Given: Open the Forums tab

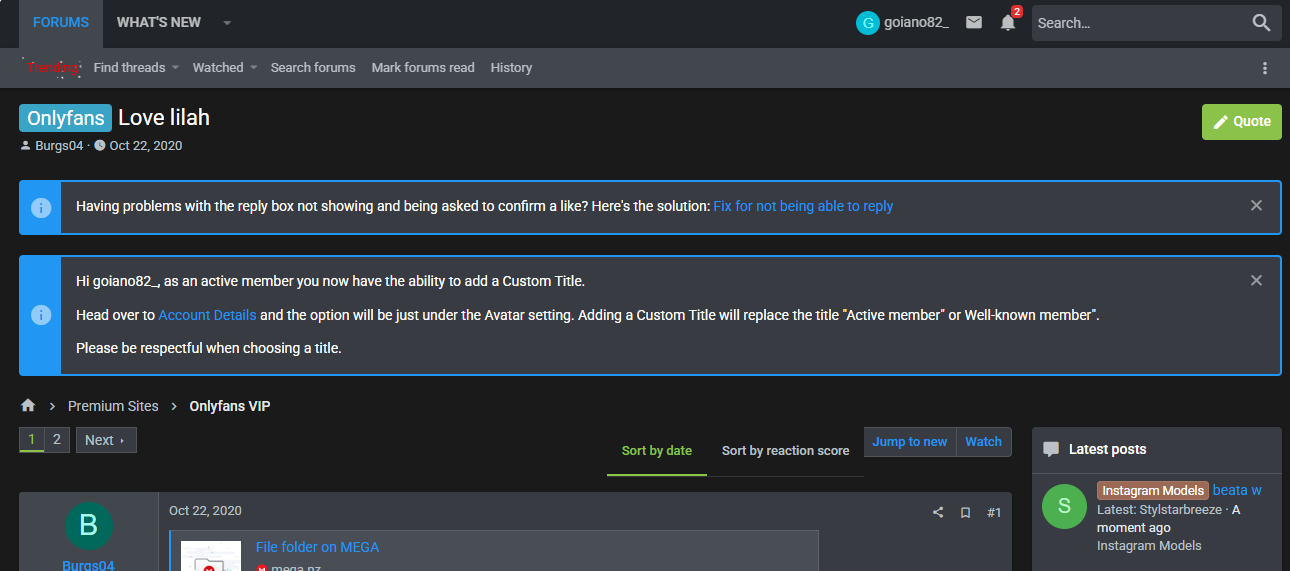Looking at the screenshot, I should click(x=60, y=23).
